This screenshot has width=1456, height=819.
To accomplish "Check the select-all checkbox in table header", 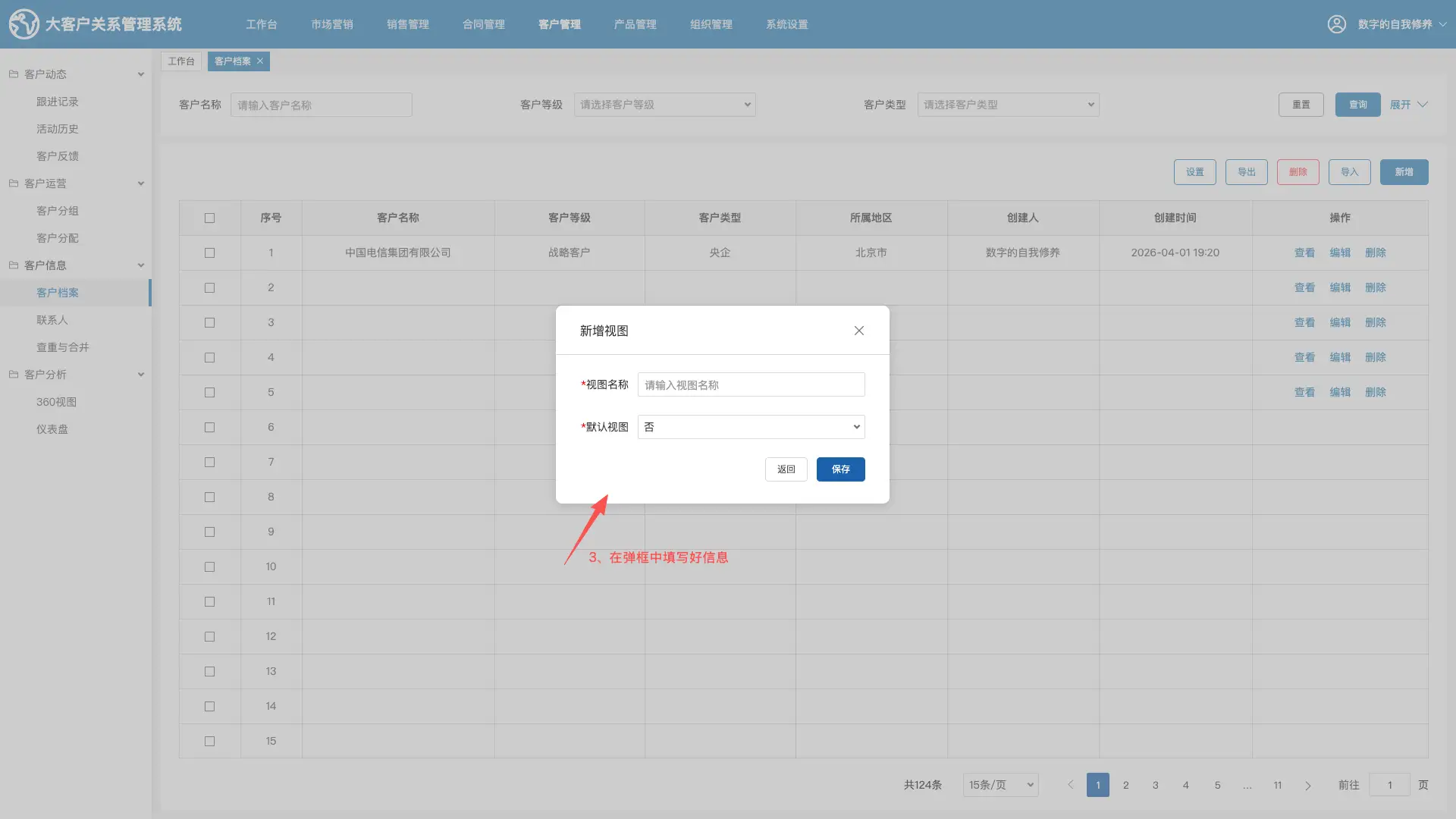I will coord(209,218).
